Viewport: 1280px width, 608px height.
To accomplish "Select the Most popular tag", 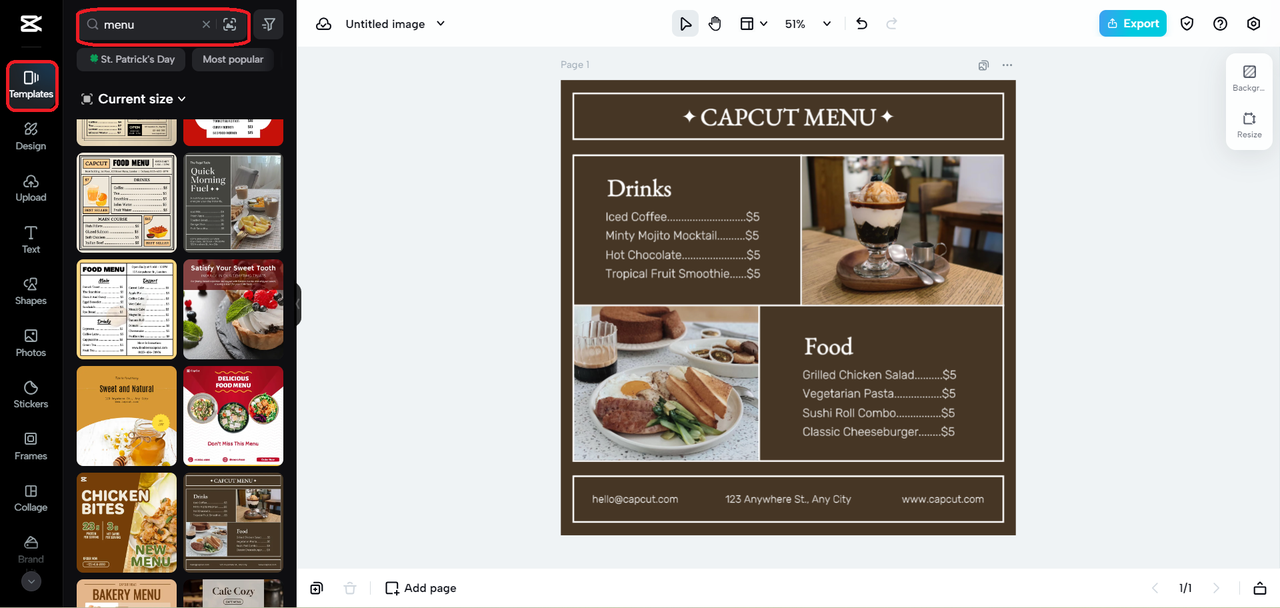I will pyautogui.click(x=233, y=59).
